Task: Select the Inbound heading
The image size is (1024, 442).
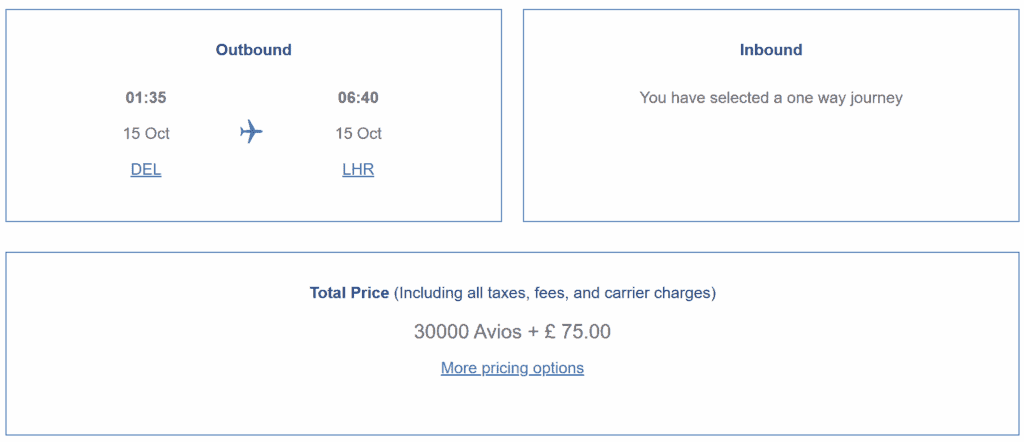Action: [x=771, y=50]
